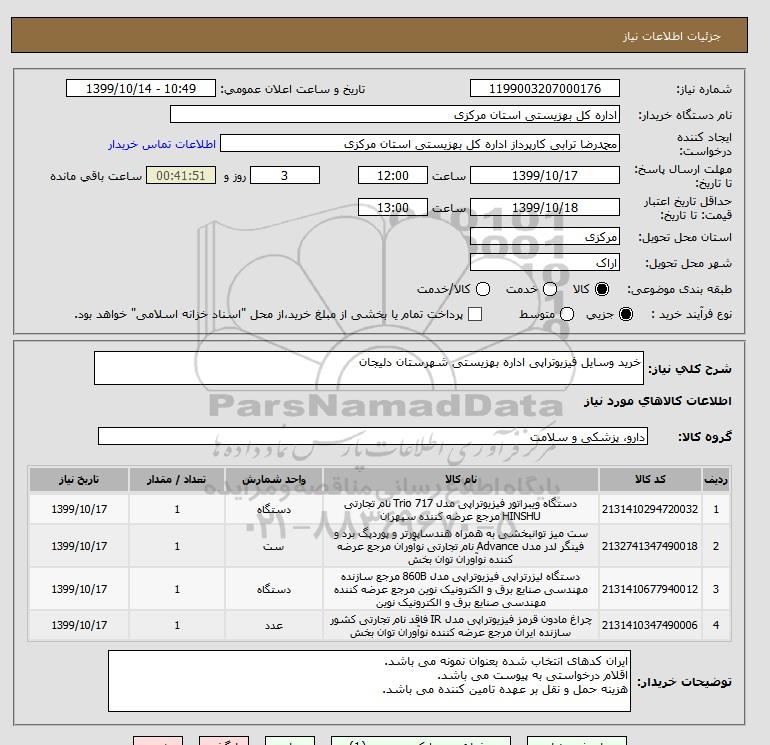Click the 860B laser therapy device name cell

[461, 589]
